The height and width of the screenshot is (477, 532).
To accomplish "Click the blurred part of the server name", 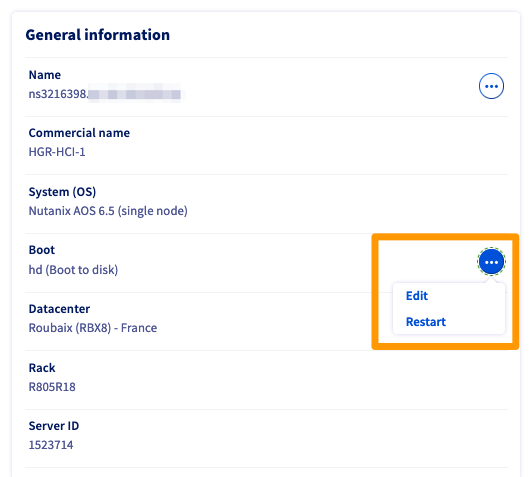I will [x=135, y=94].
